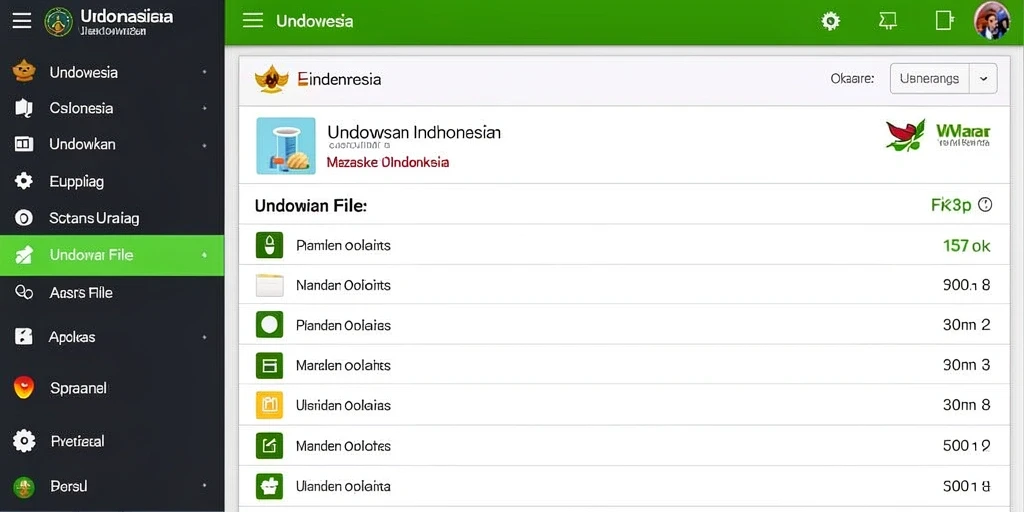Select Cslonesia in the sidebar
This screenshot has width=1024, height=512.
tap(112, 108)
